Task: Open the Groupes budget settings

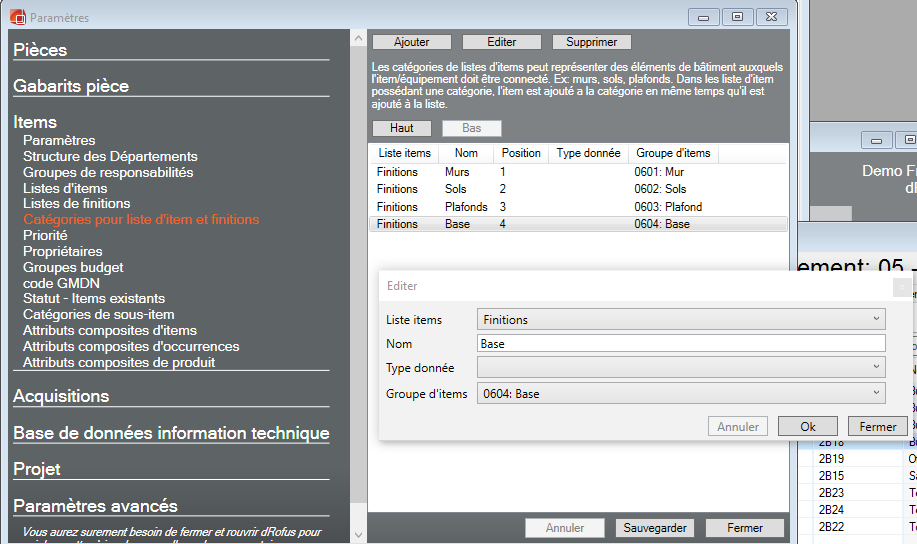Action: point(73,267)
